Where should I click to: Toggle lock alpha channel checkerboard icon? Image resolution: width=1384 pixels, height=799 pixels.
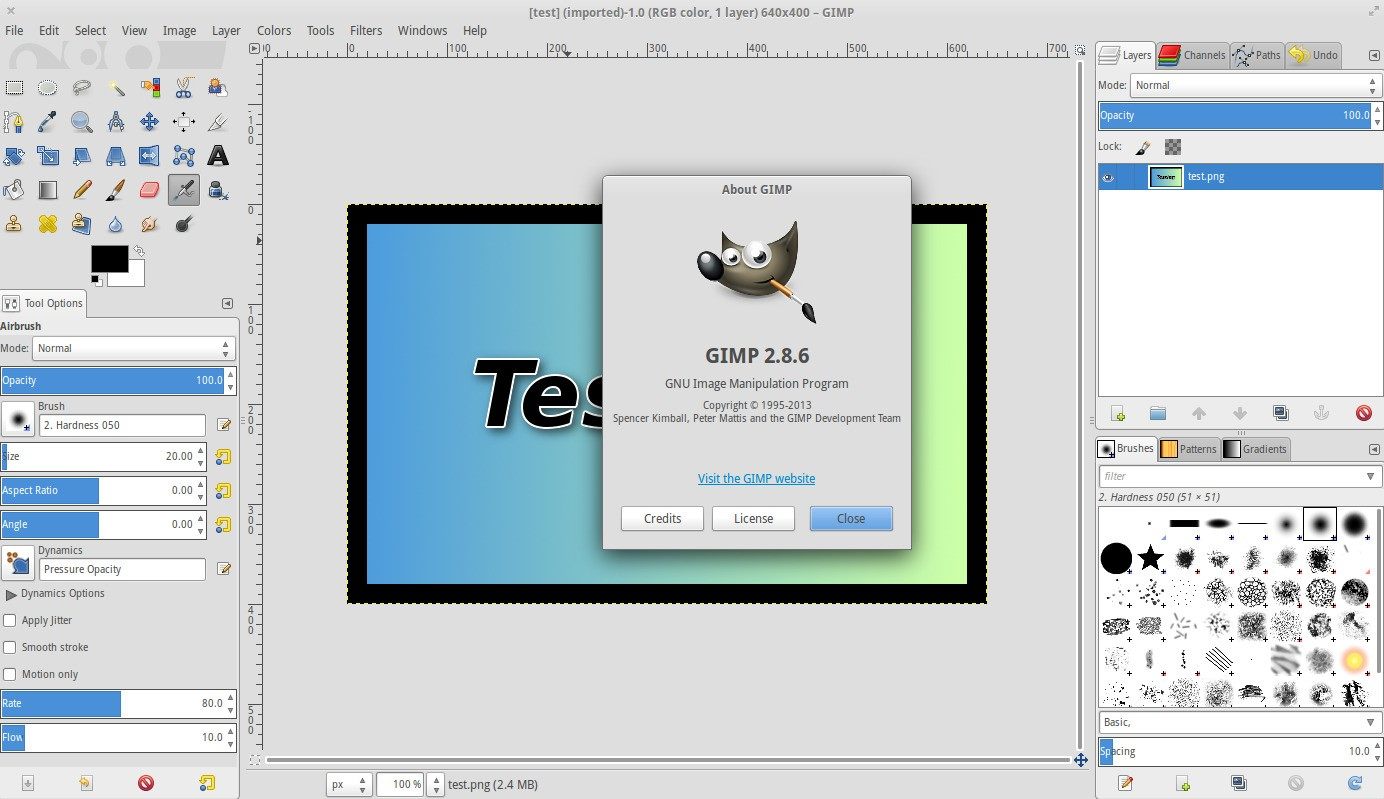coord(1173,146)
